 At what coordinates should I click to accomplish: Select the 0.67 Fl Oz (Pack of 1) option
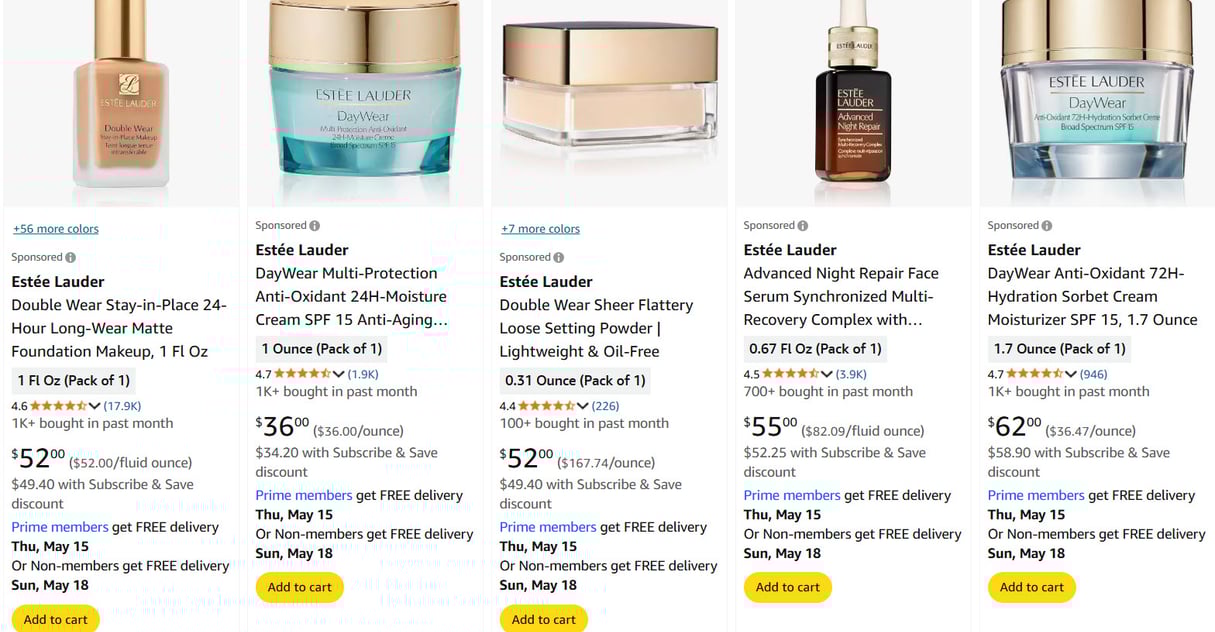point(815,348)
